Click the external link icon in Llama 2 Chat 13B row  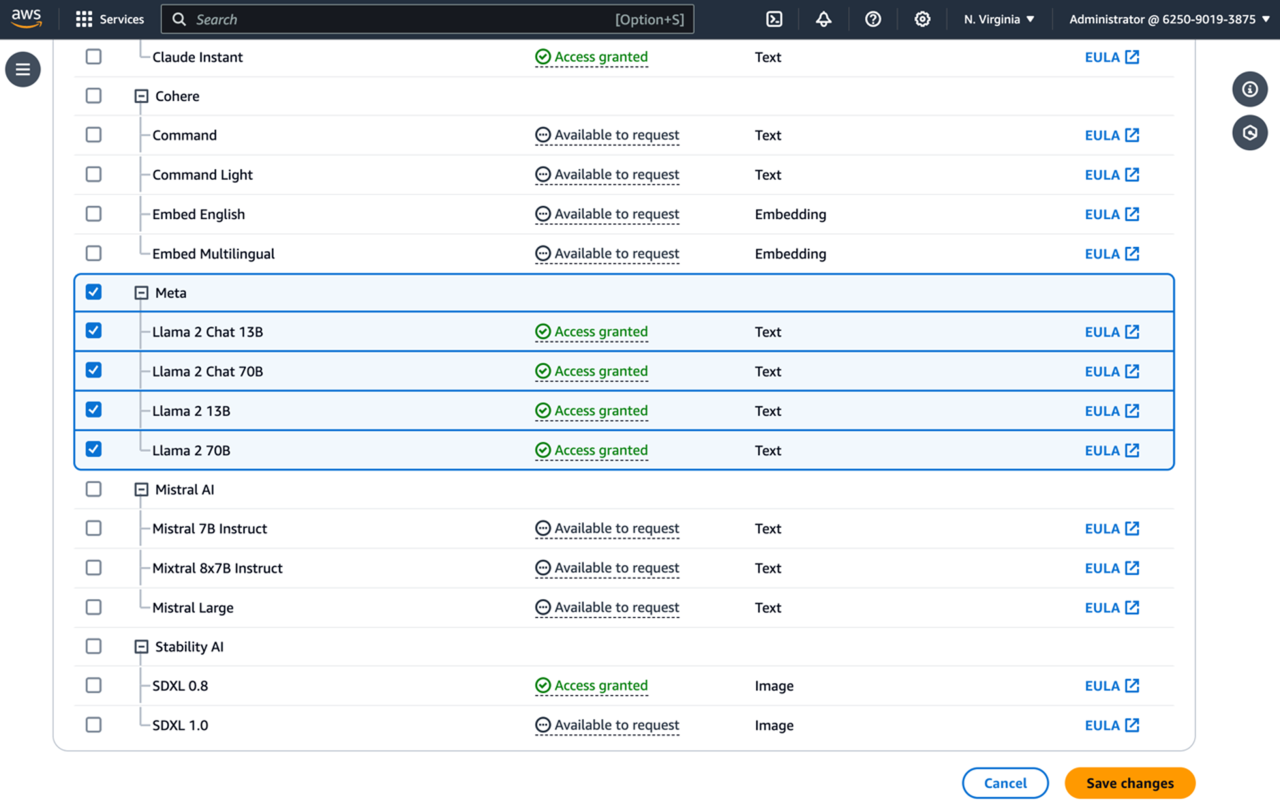tap(1132, 332)
